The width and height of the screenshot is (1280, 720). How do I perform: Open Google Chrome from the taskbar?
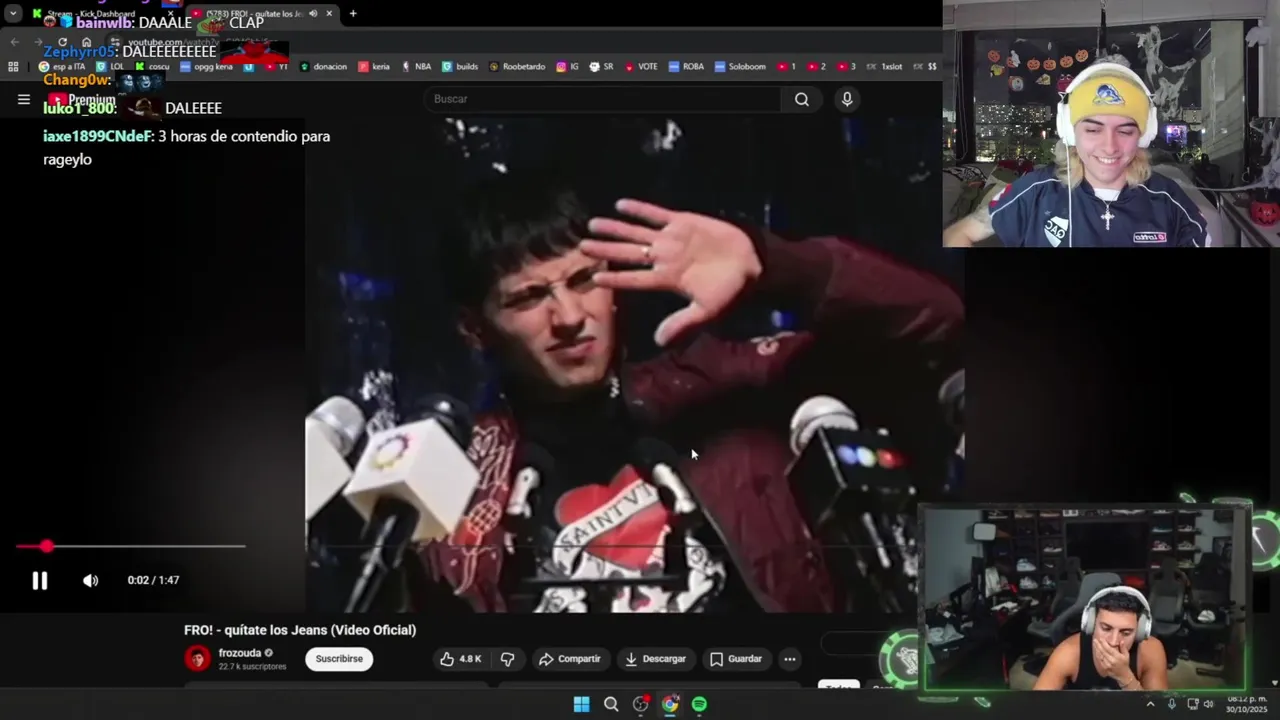click(670, 704)
